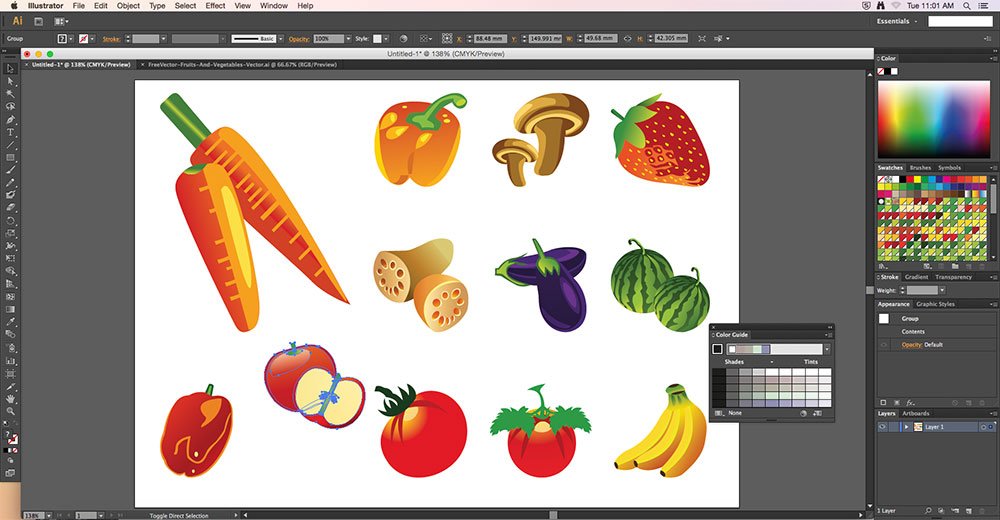Open the Window menu
The image size is (1000, 520).
pyautogui.click(x=274, y=6)
